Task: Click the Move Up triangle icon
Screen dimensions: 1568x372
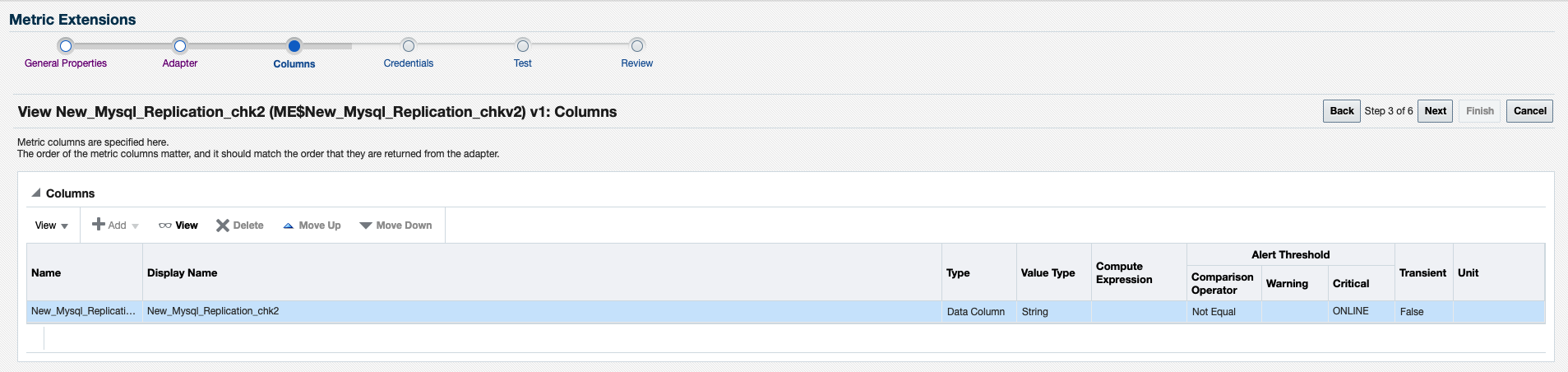Action: click(x=289, y=226)
